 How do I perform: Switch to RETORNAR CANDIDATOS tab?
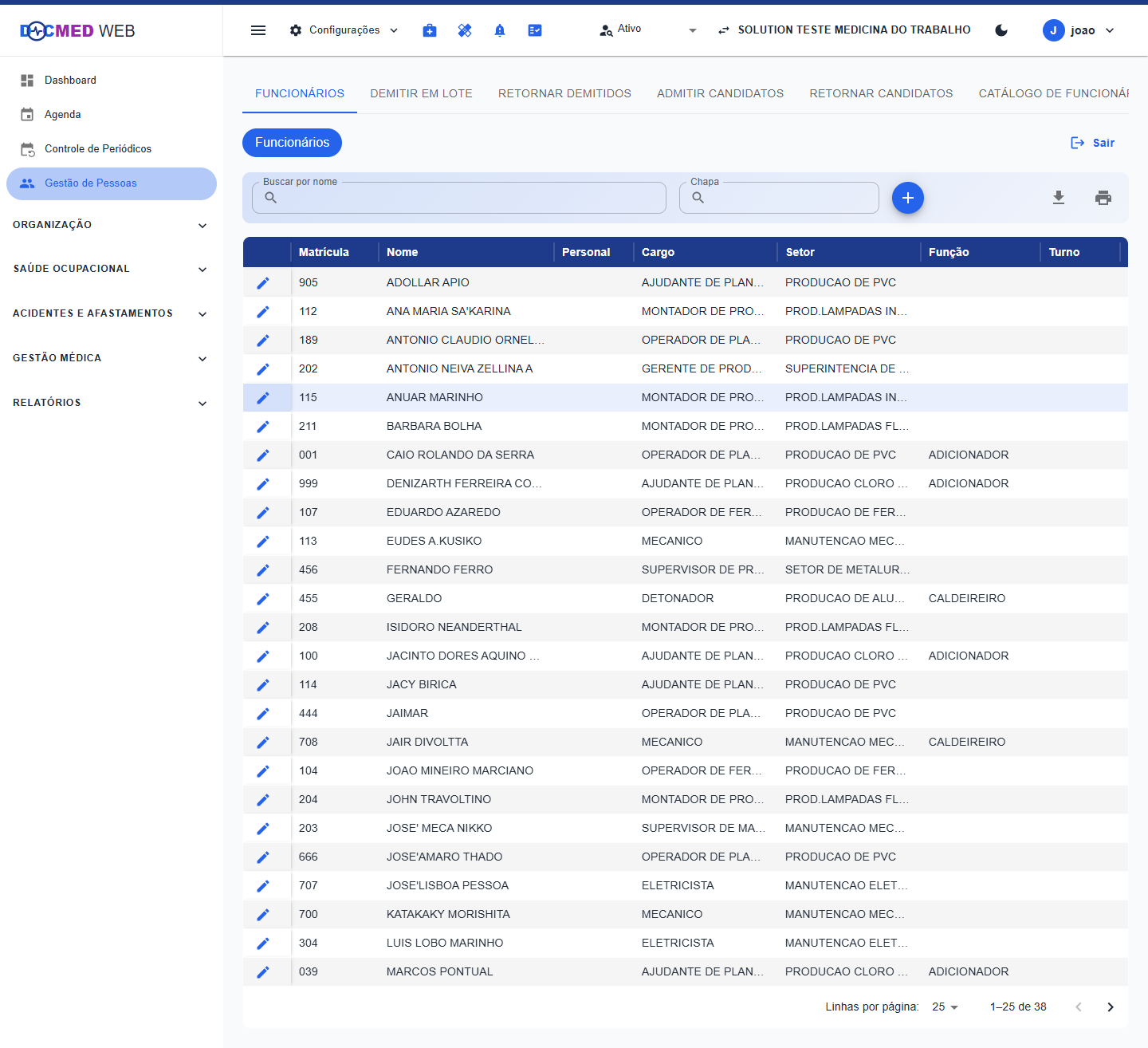point(881,93)
